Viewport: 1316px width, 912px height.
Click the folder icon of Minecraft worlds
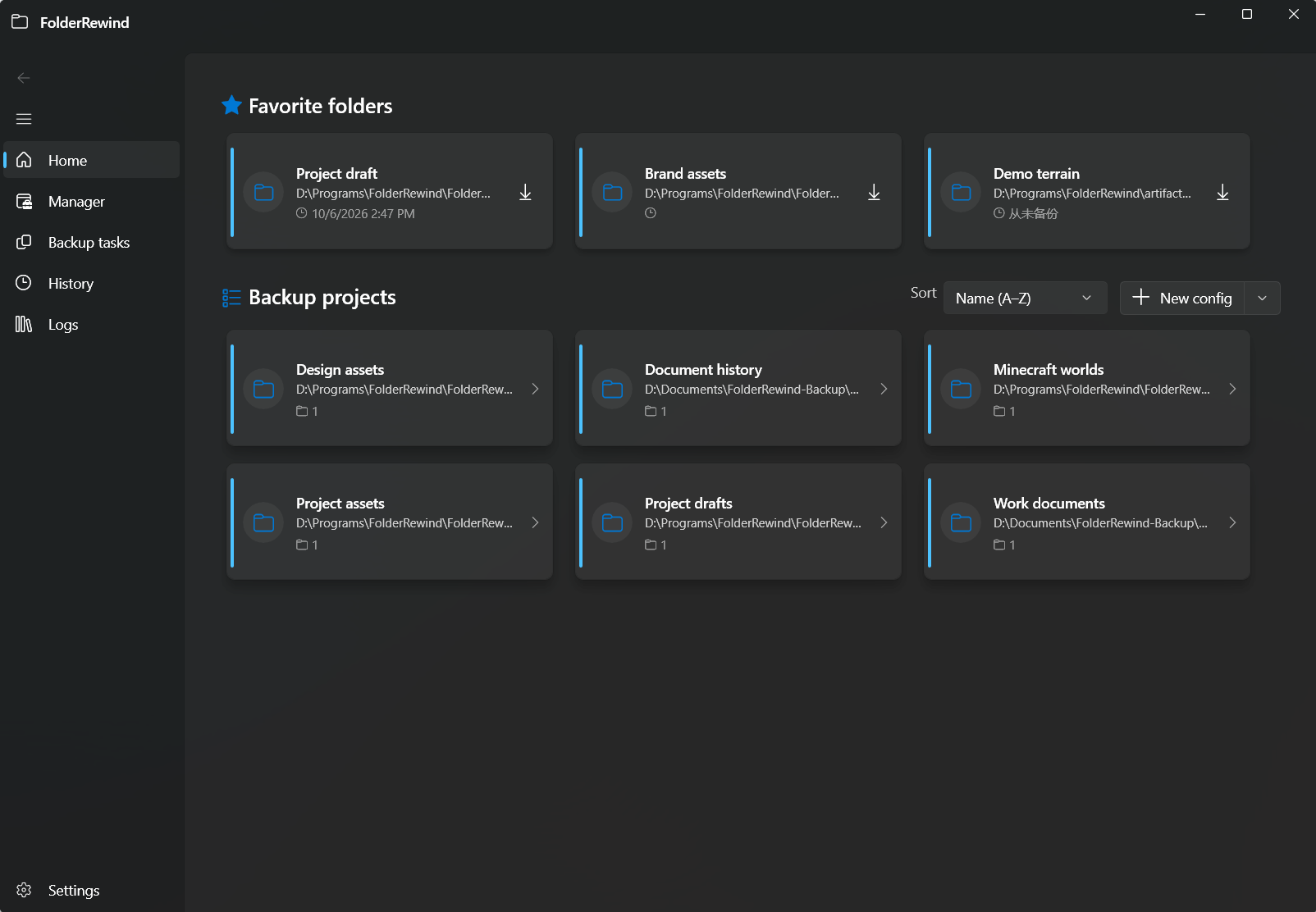click(962, 389)
